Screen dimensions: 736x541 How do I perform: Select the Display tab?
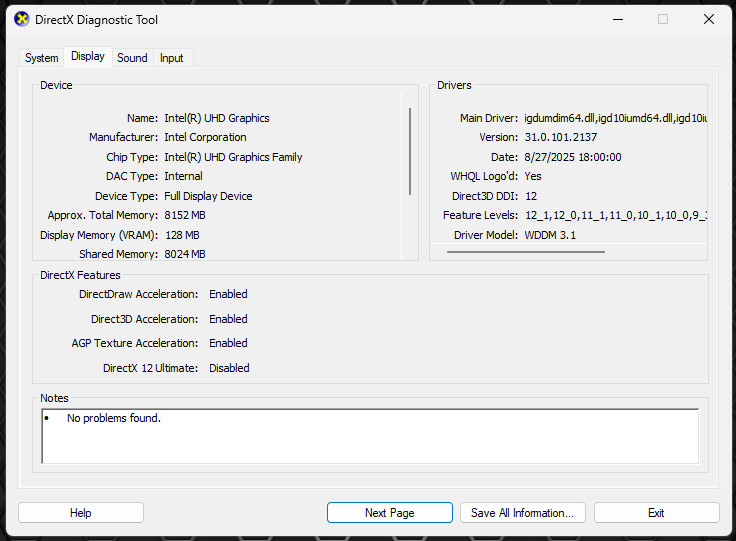coord(88,56)
